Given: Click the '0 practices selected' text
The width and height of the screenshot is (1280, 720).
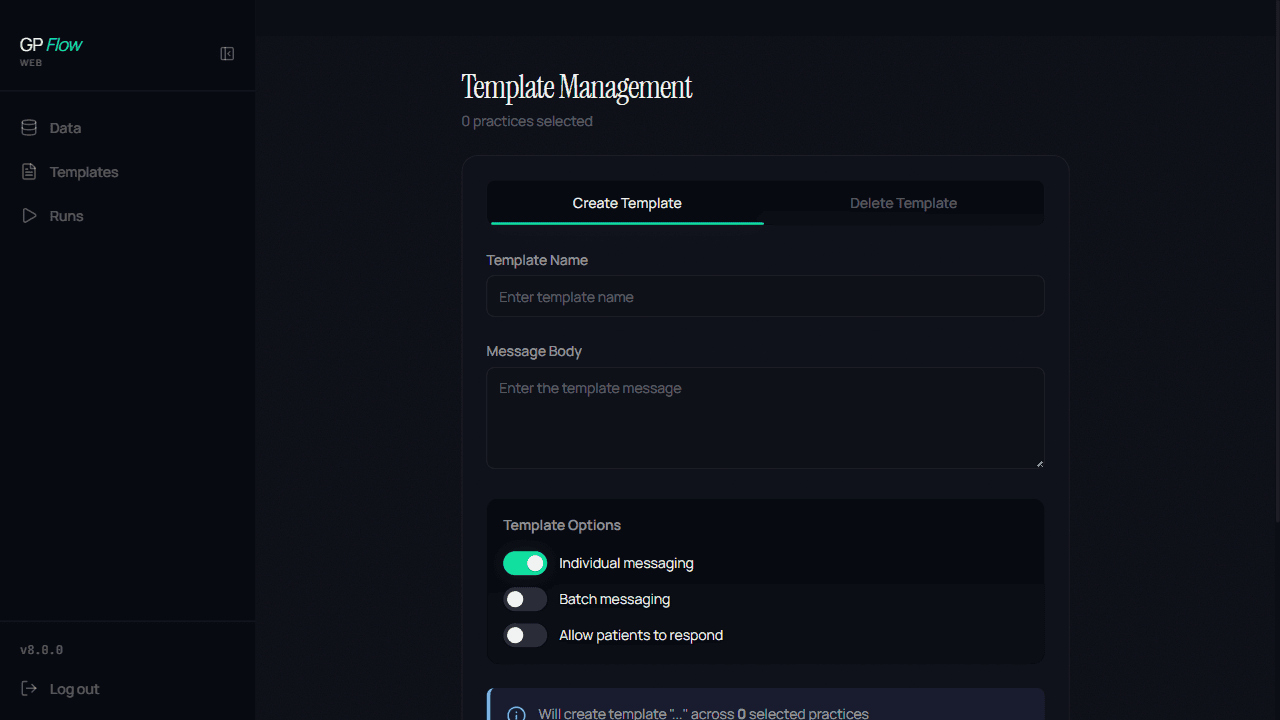Looking at the screenshot, I should point(527,121).
